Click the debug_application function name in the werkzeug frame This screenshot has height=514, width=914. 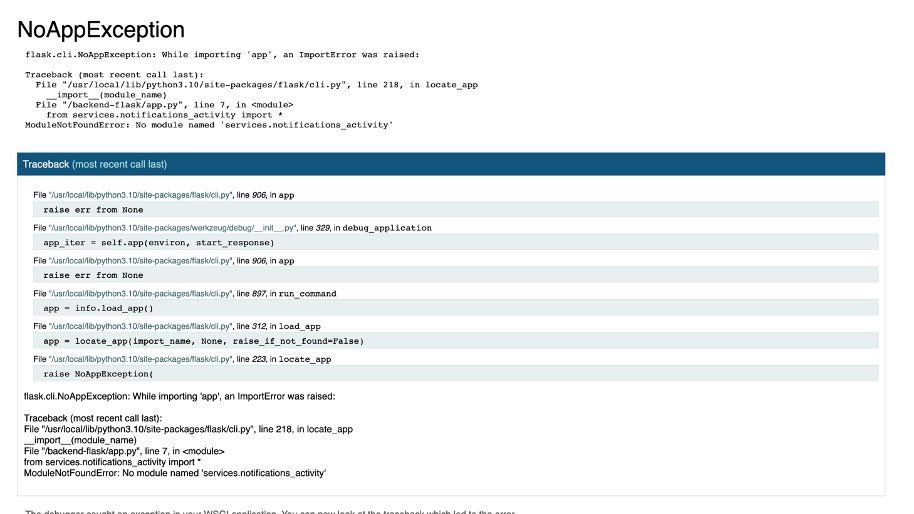pyautogui.click(x=387, y=228)
